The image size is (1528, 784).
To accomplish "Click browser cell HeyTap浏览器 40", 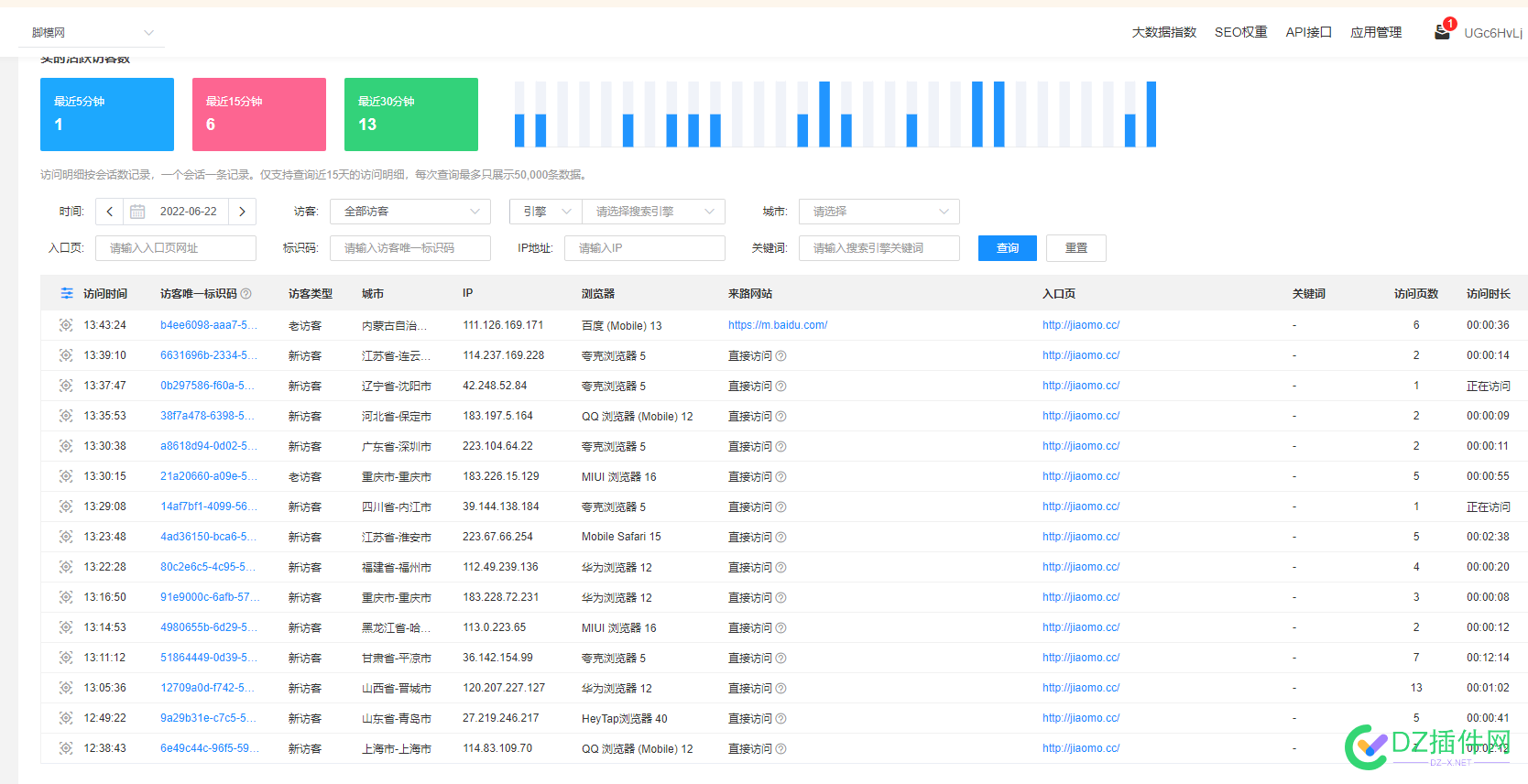I will click(625, 719).
